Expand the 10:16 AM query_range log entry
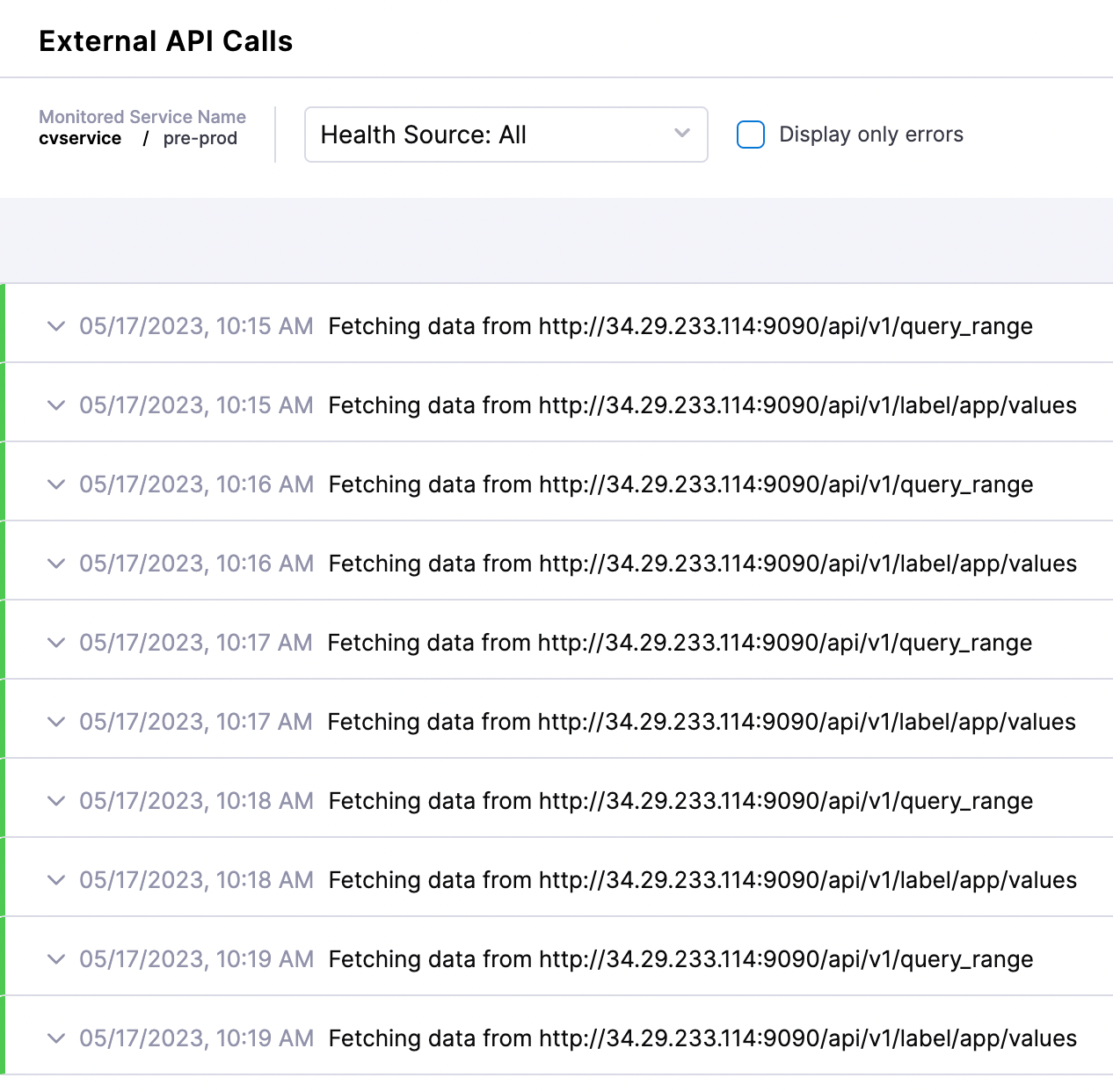This screenshot has height=1092, width=1113. 55,484
